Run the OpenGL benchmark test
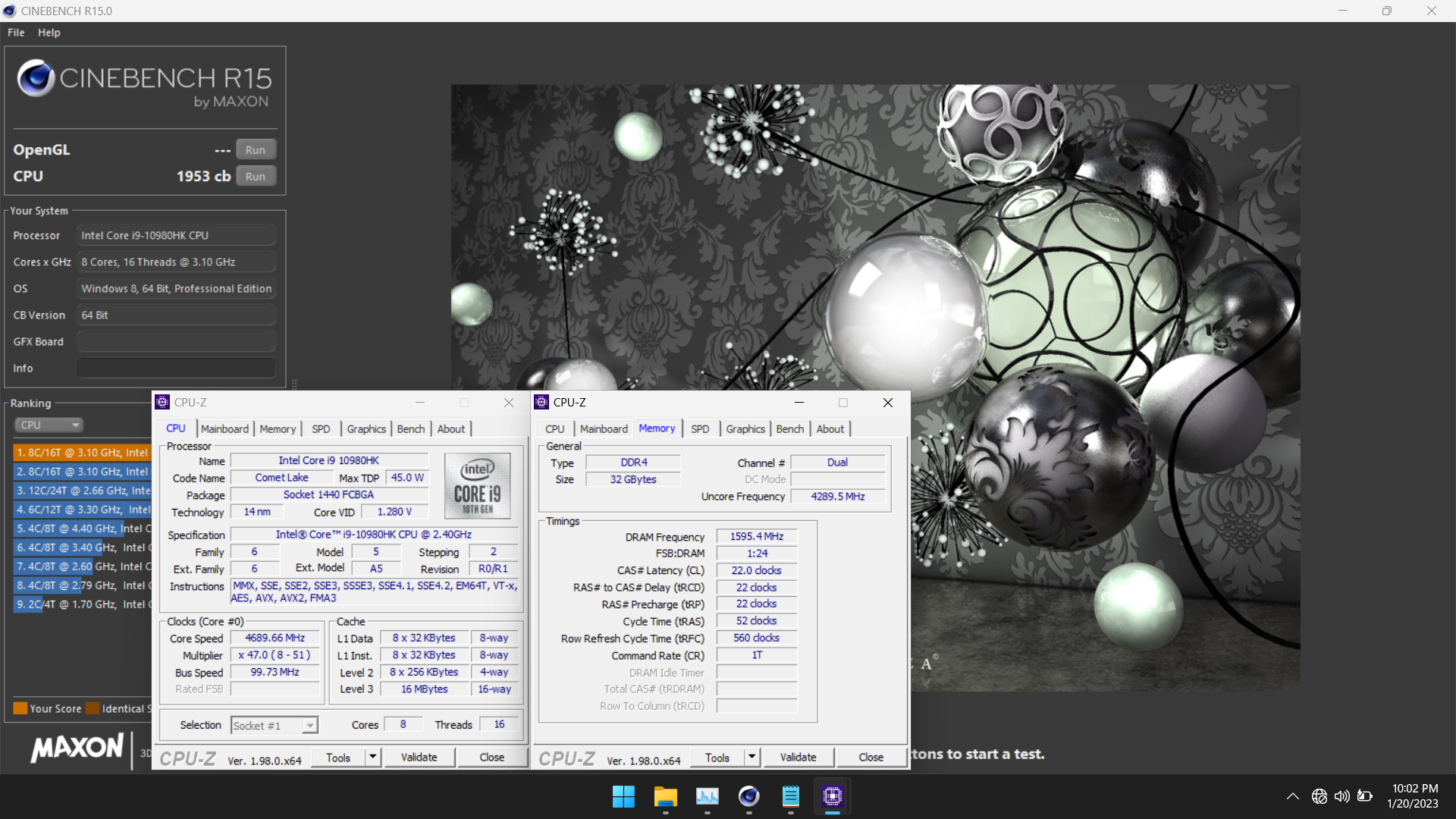1456x819 pixels. (x=256, y=149)
